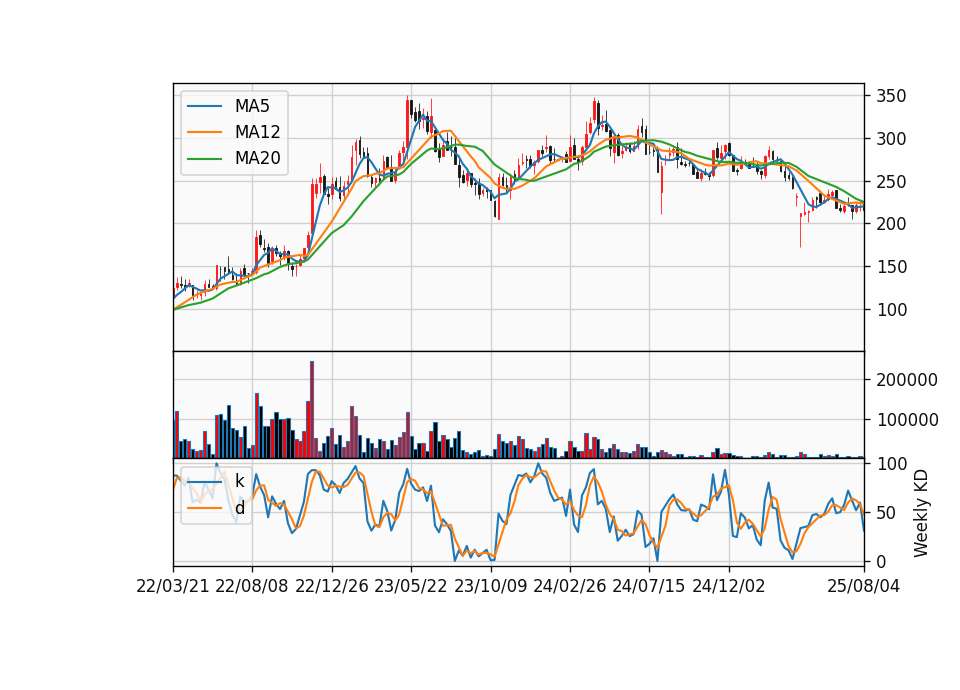This screenshot has height=690, width=960.
Task: Click the tallest volume bar
Action: coord(312,410)
